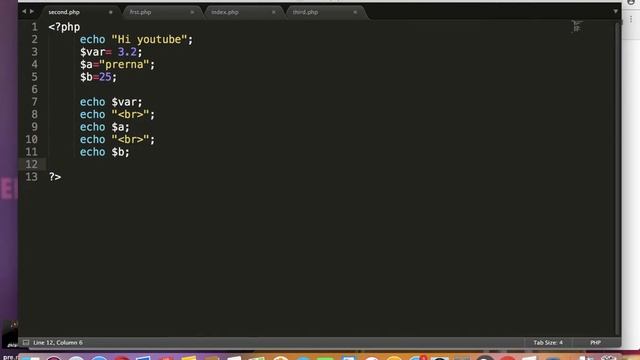Close the second.php tab
Screen dimensions: 640x360
click(x=111, y=12)
